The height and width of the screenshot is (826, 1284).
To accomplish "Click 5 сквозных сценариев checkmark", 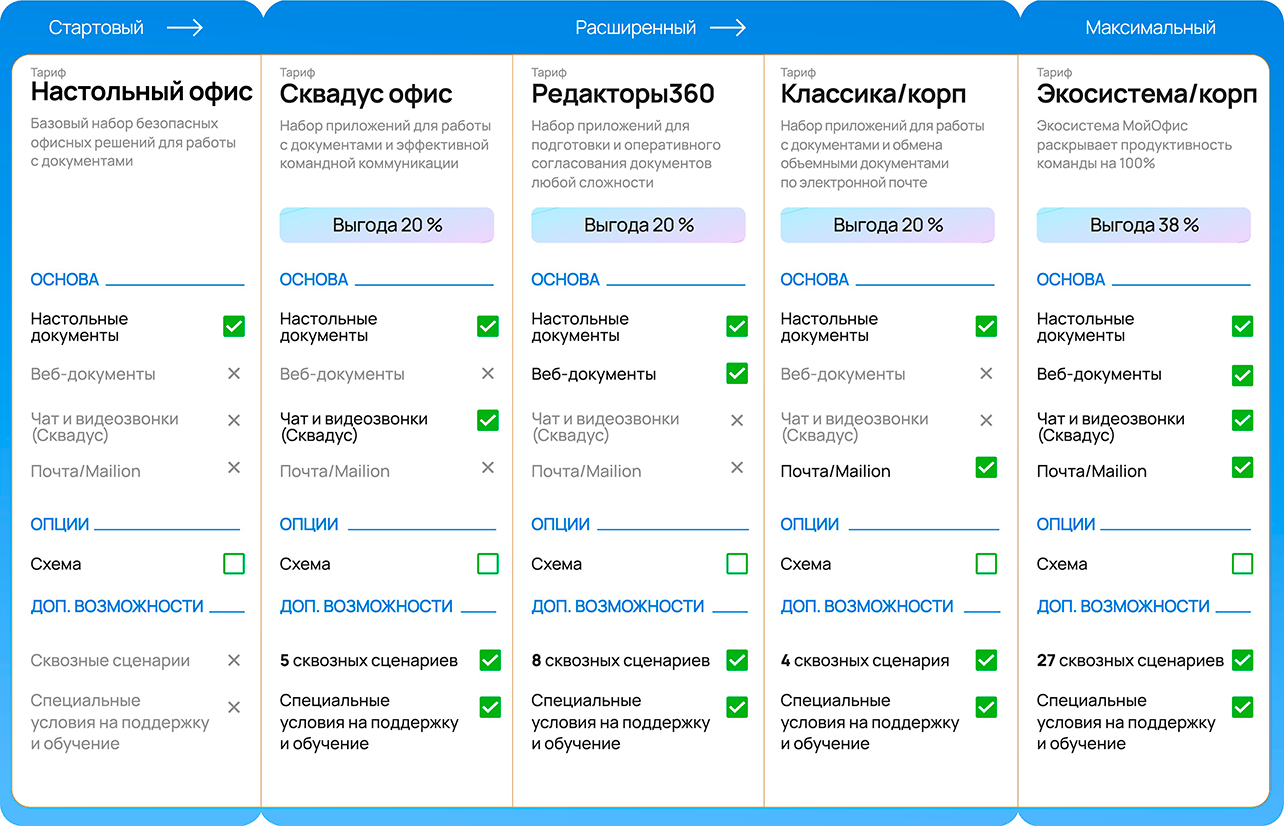I will coord(490,660).
